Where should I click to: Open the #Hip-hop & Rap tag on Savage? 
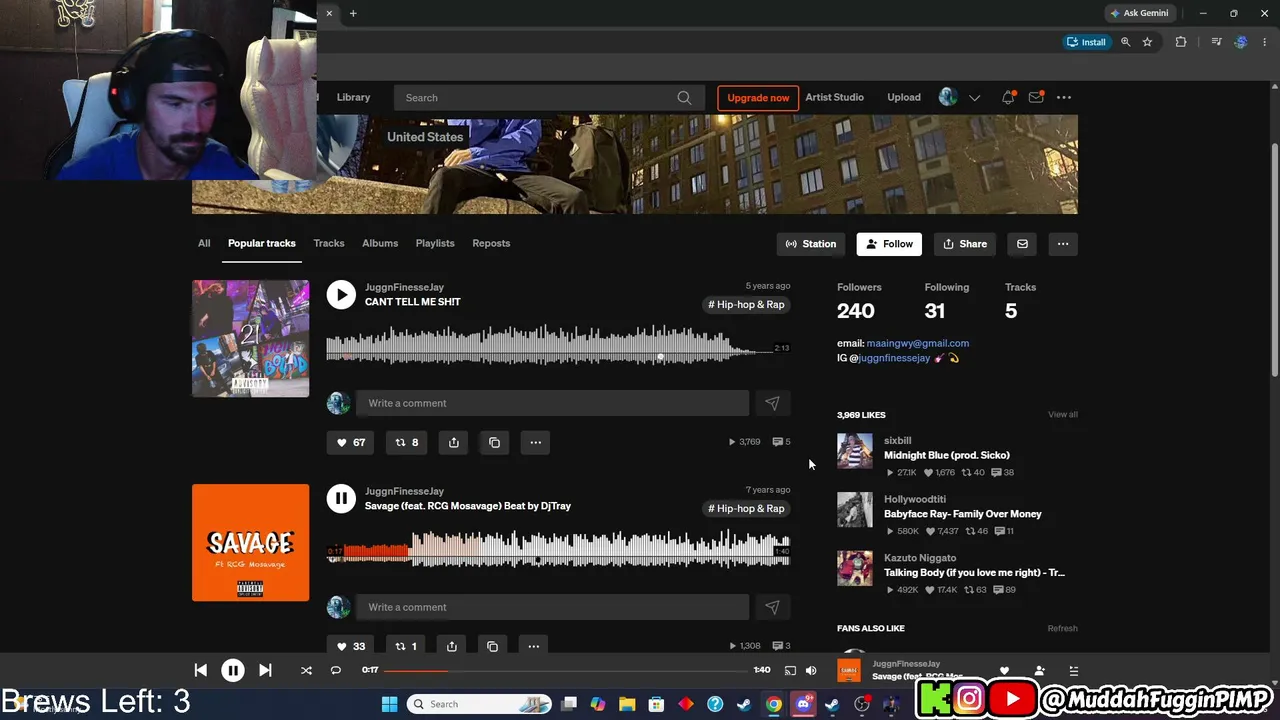(x=746, y=508)
